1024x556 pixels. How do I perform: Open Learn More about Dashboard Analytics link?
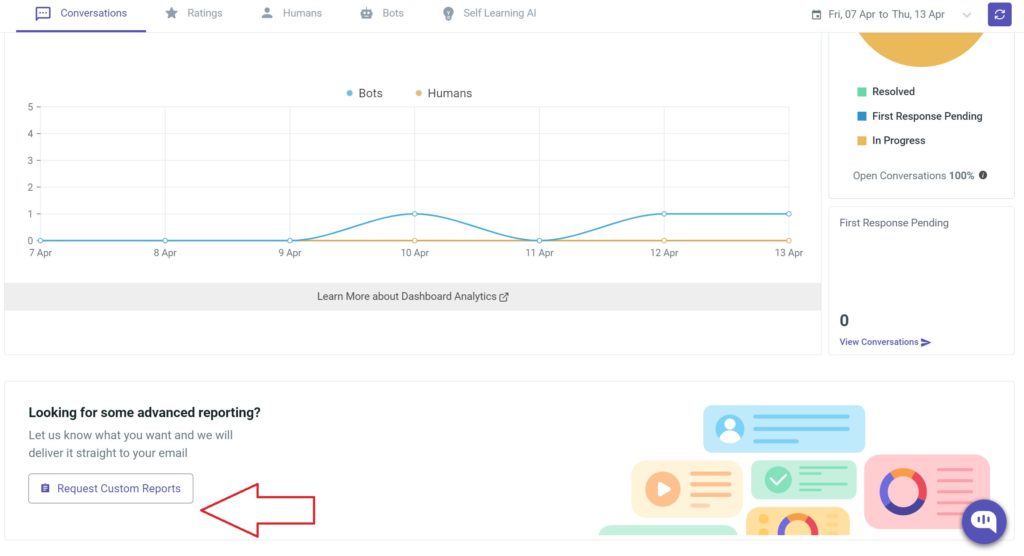click(413, 297)
